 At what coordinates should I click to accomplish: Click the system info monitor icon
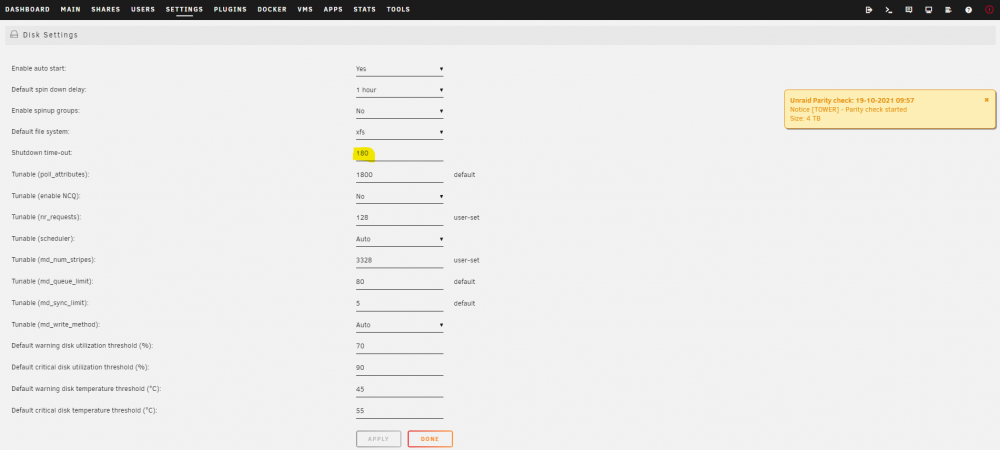[929, 10]
